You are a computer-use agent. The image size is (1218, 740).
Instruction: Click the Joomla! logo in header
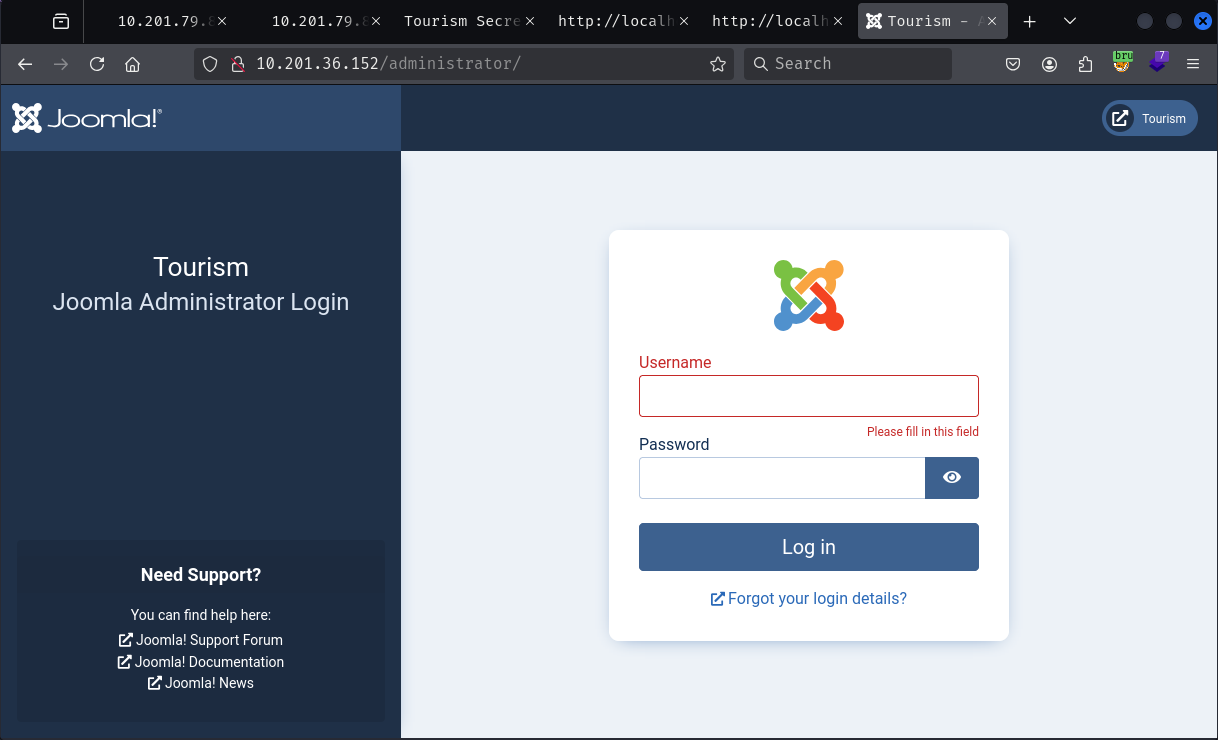[x=87, y=118]
